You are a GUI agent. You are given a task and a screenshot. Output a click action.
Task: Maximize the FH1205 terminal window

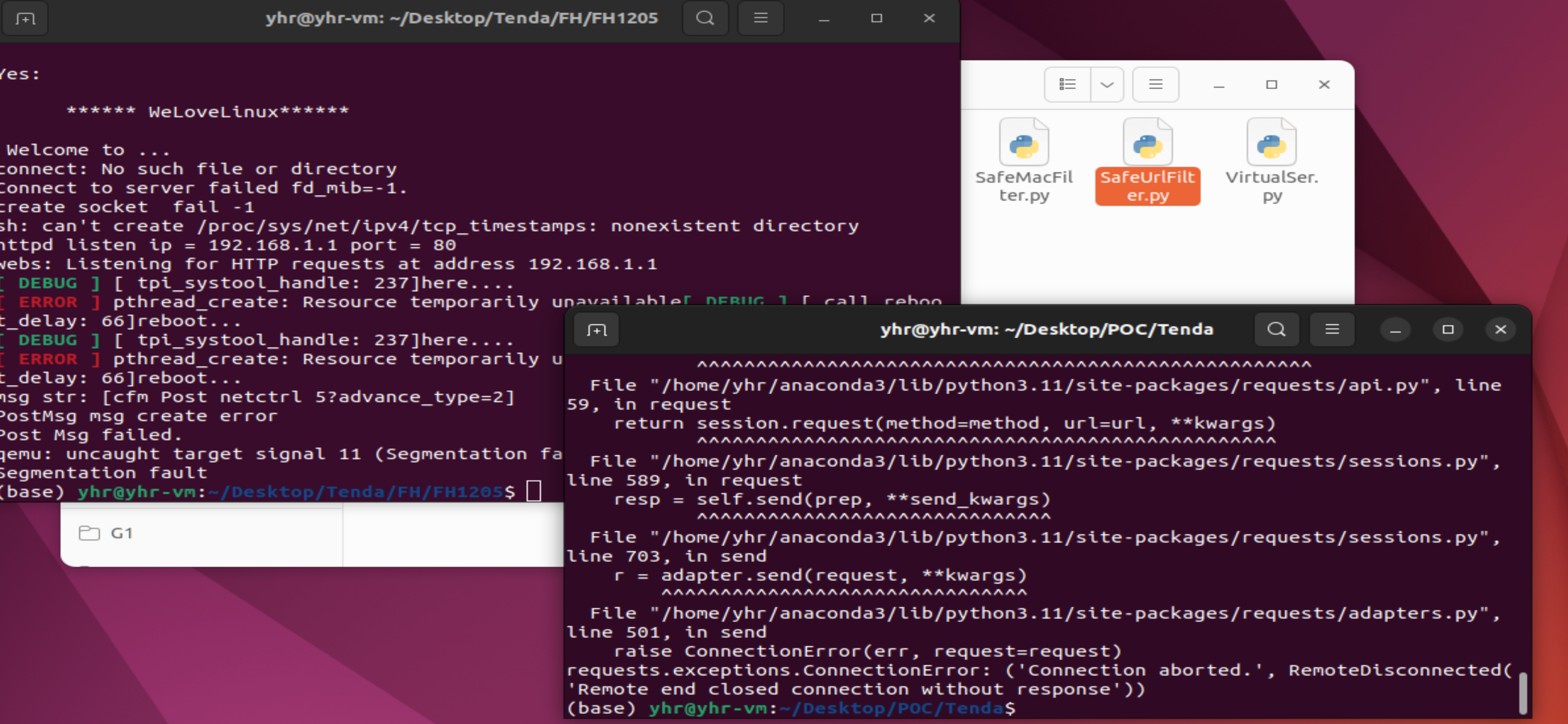876,18
